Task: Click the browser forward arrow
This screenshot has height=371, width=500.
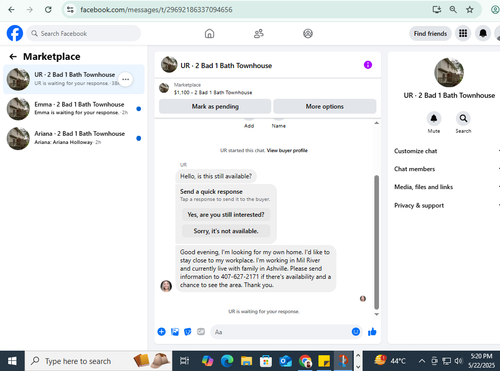Action: tap(30, 10)
